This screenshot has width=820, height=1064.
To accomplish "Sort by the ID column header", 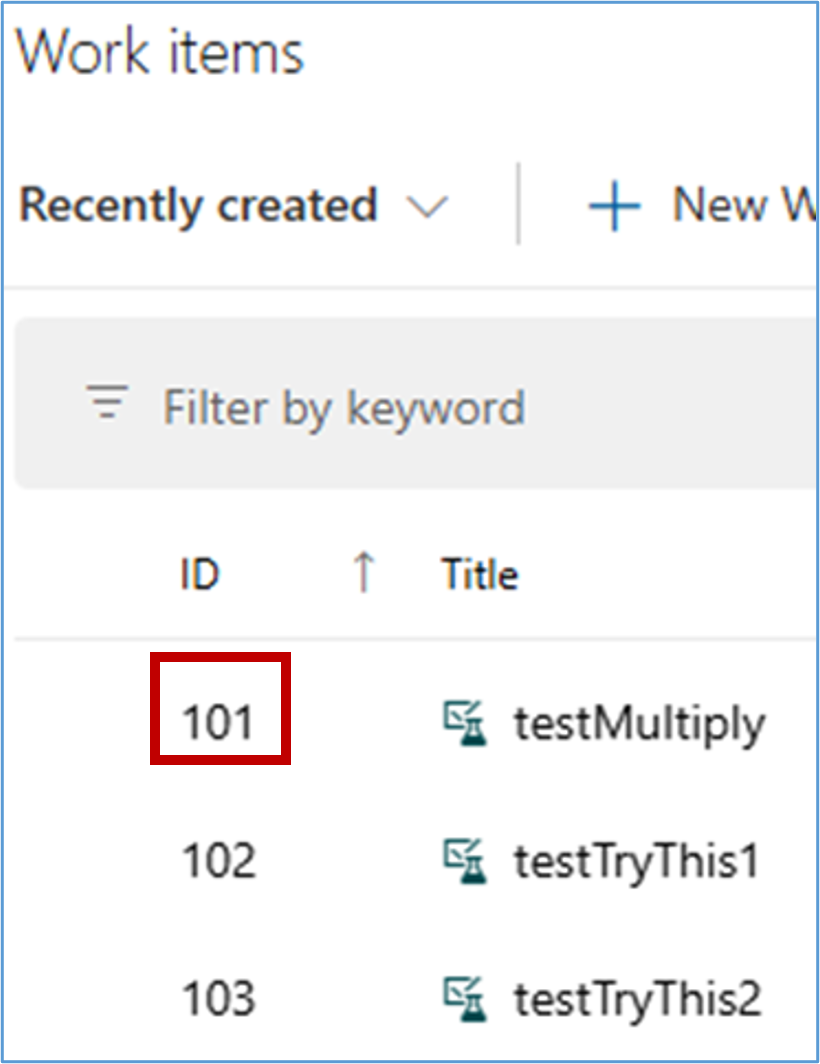I will (200, 575).
